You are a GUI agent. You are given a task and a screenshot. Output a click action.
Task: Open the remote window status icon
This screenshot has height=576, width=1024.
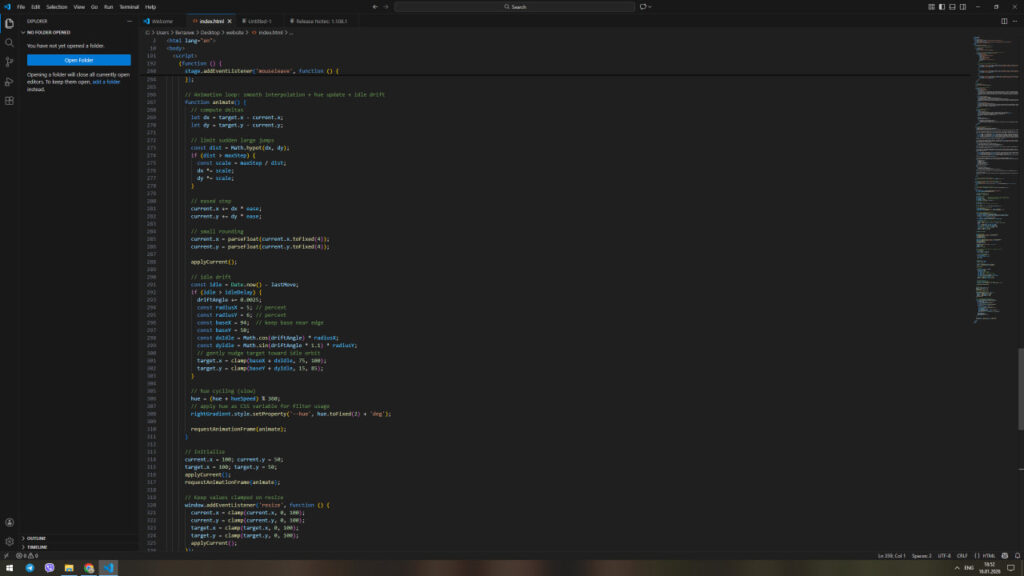(6, 556)
